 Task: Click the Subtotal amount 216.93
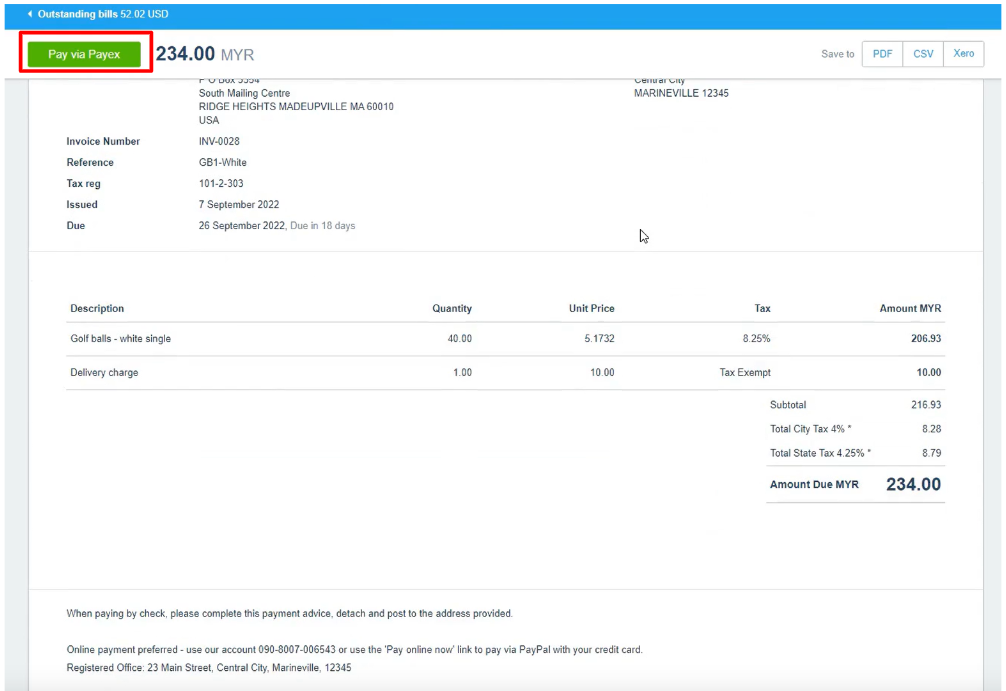(x=925, y=406)
